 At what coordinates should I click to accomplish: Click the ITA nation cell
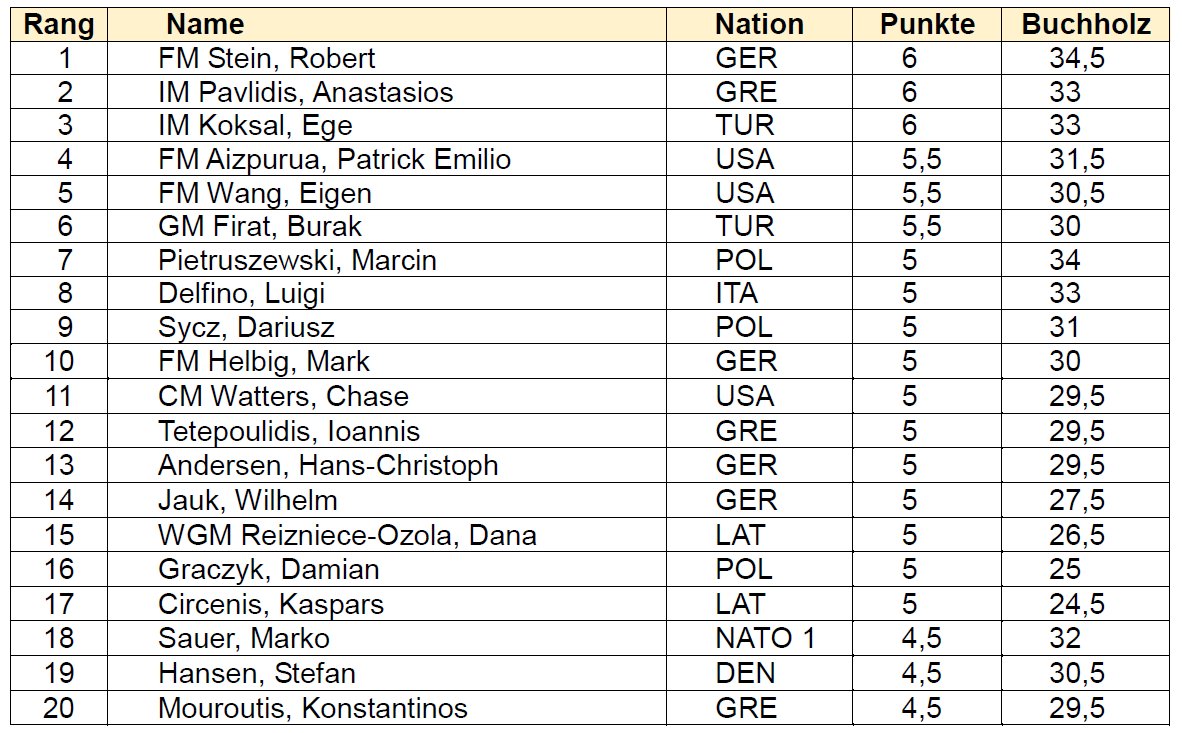(x=737, y=295)
